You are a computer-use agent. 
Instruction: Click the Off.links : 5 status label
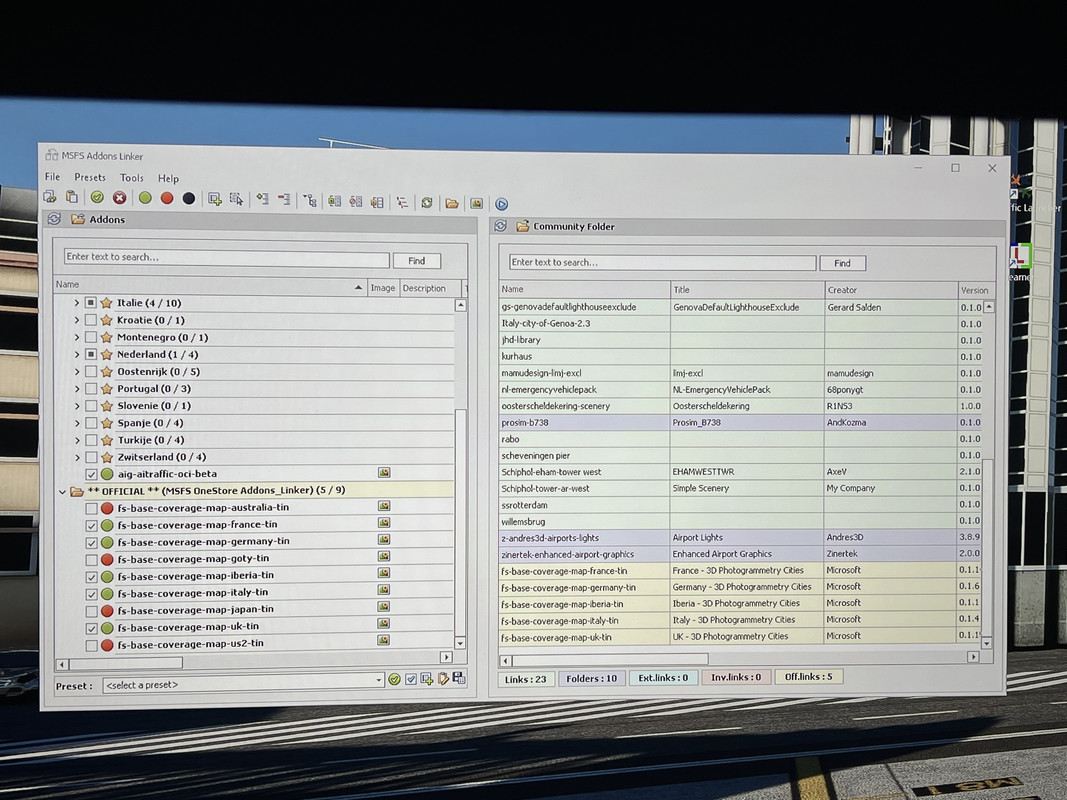(x=808, y=676)
